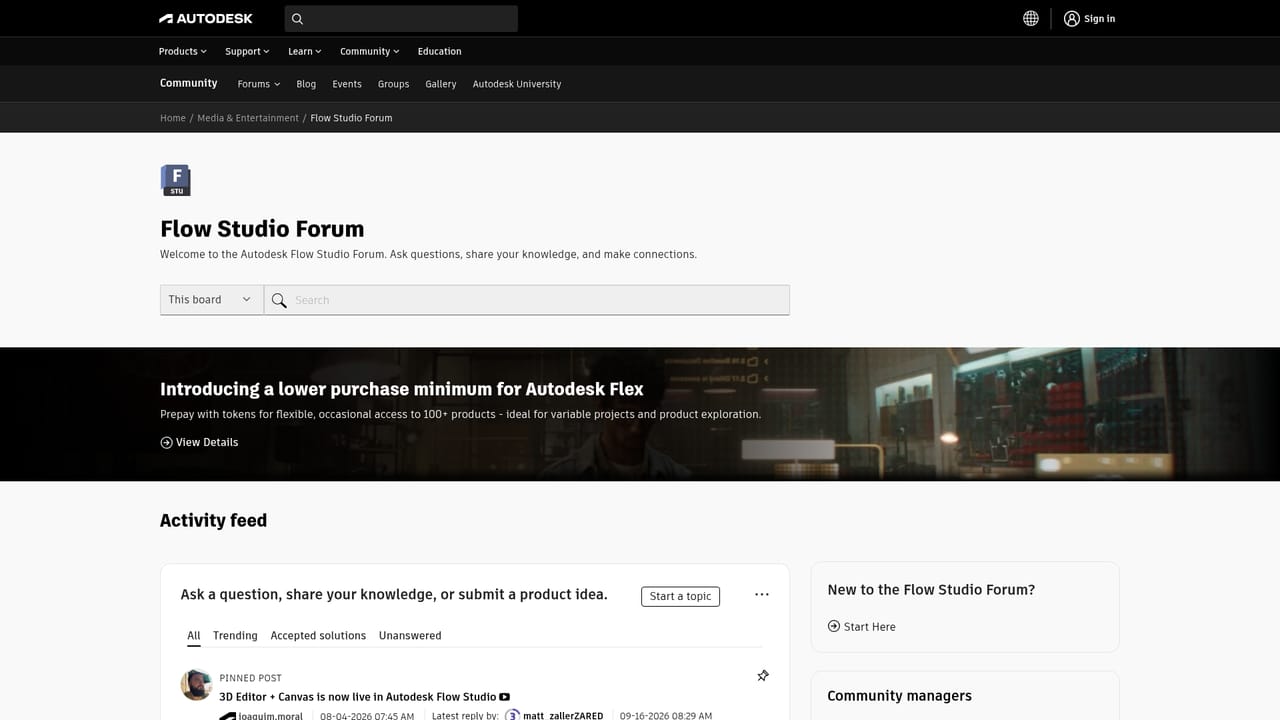
Task: Open the Education menu item
Action: (440, 51)
